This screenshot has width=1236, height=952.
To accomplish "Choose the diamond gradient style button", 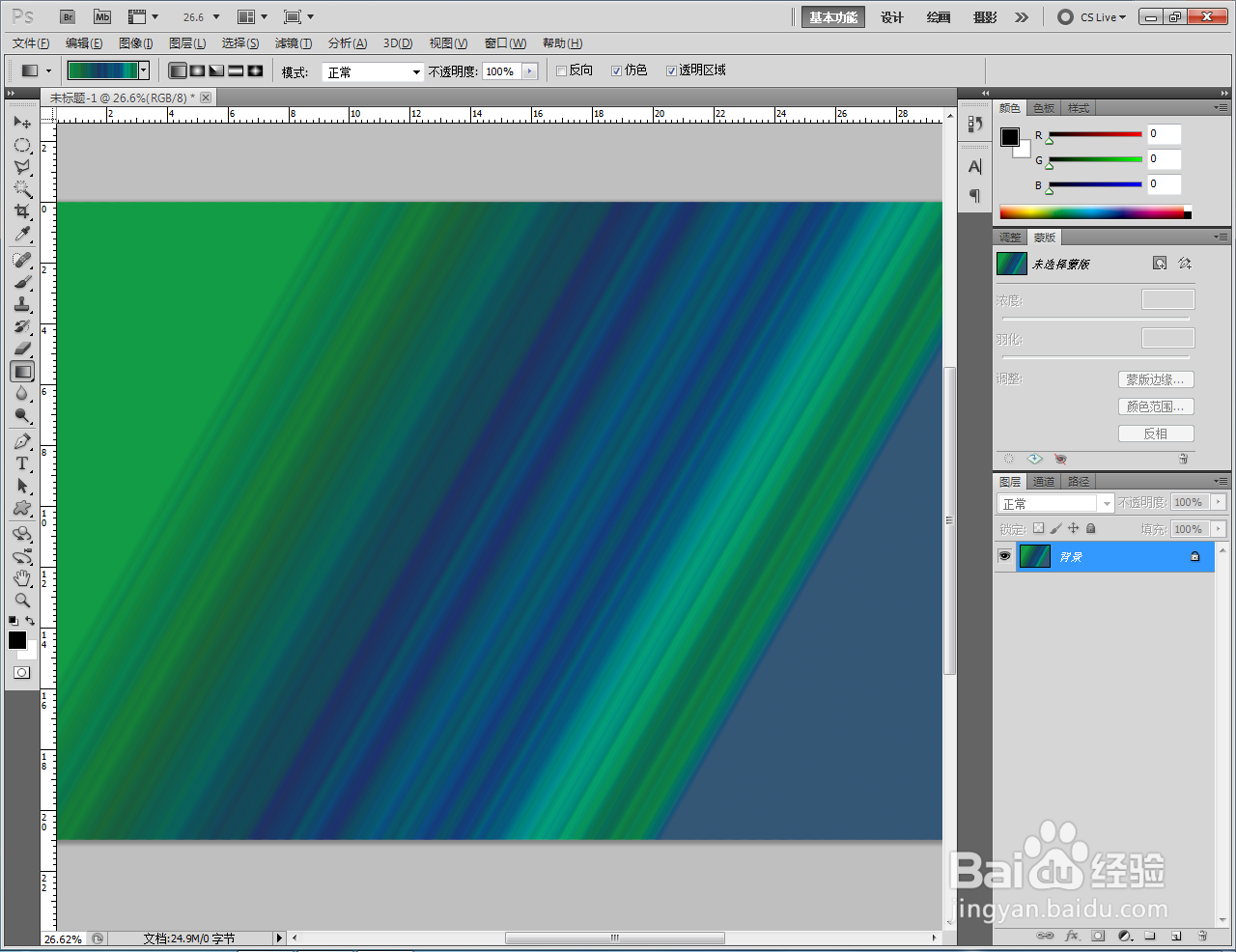I will [255, 70].
